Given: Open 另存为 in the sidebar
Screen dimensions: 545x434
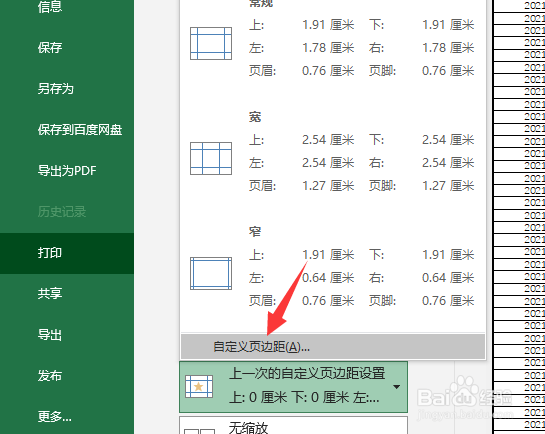Looking at the screenshot, I should (x=56, y=89).
